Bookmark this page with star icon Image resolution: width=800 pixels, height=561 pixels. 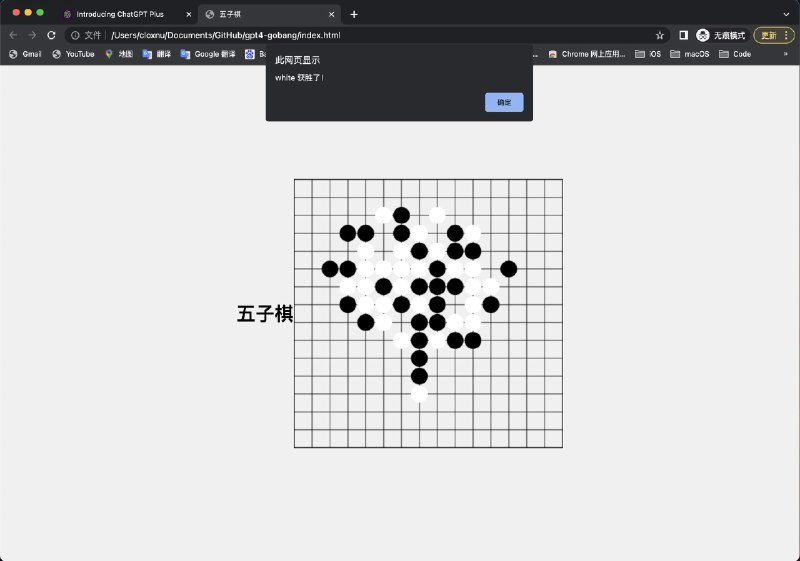pyautogui.click(x=659, y=35)
